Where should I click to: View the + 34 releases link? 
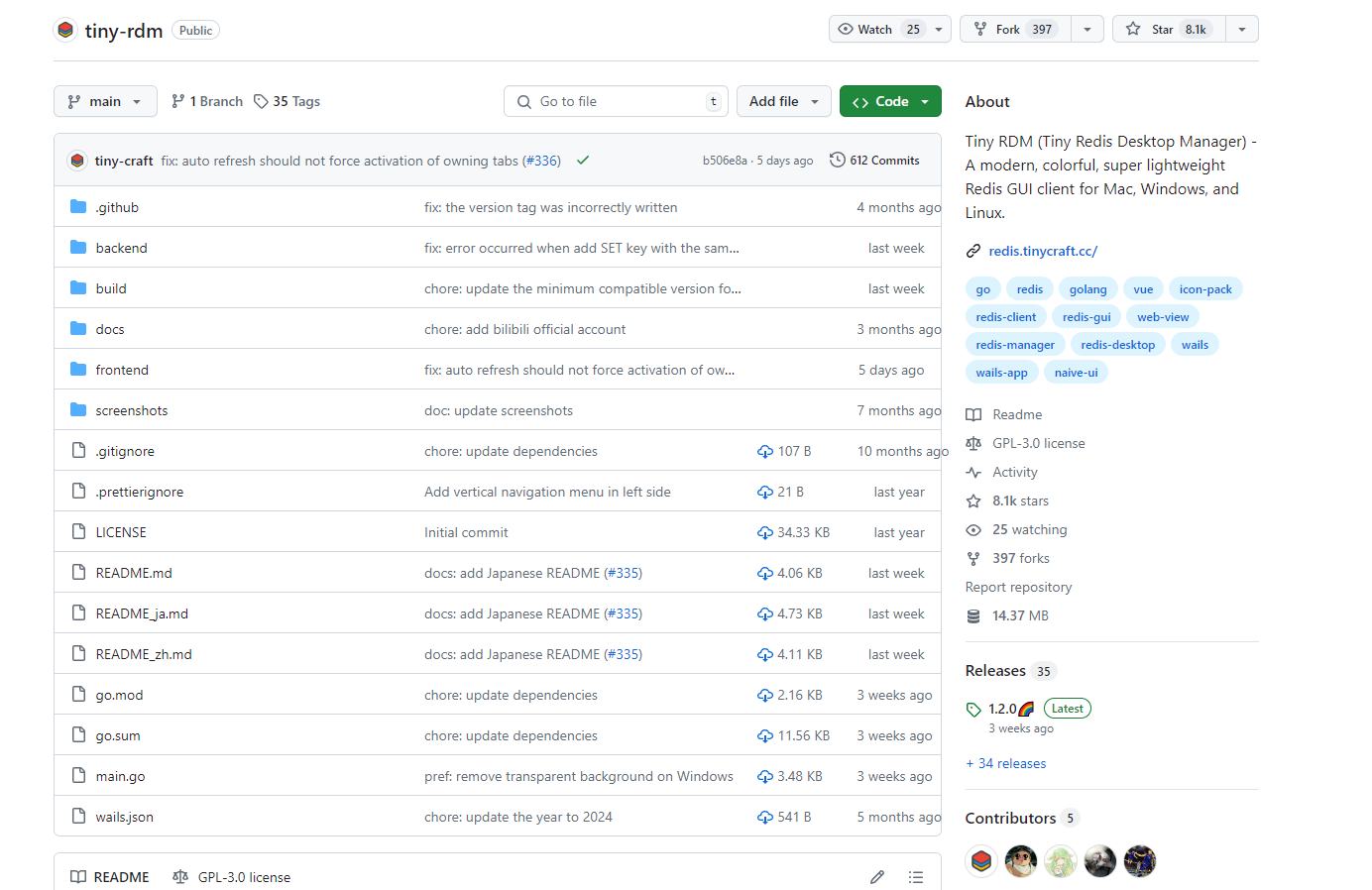(1005, 763)
